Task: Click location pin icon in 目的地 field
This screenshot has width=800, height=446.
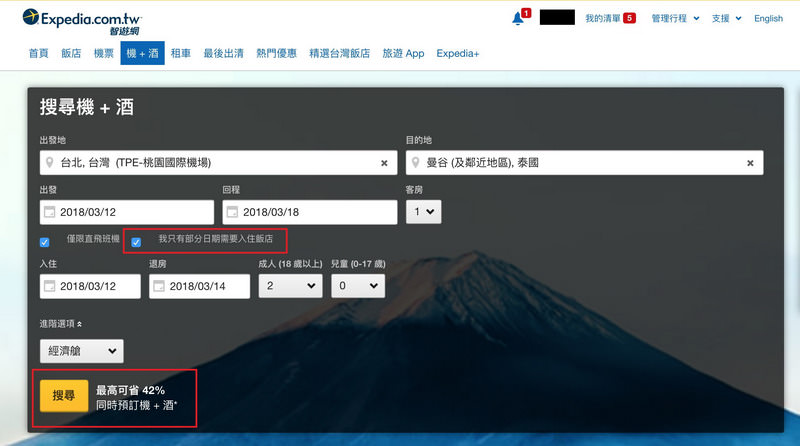Action: (415, 163)
